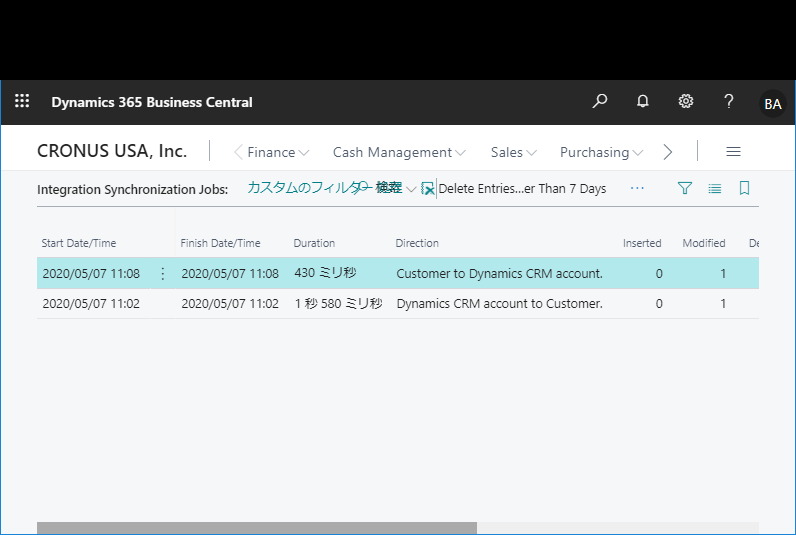796x535 pixels.
Task: Click the bookmark icon in action bar
Action: (x=744, y=188)
